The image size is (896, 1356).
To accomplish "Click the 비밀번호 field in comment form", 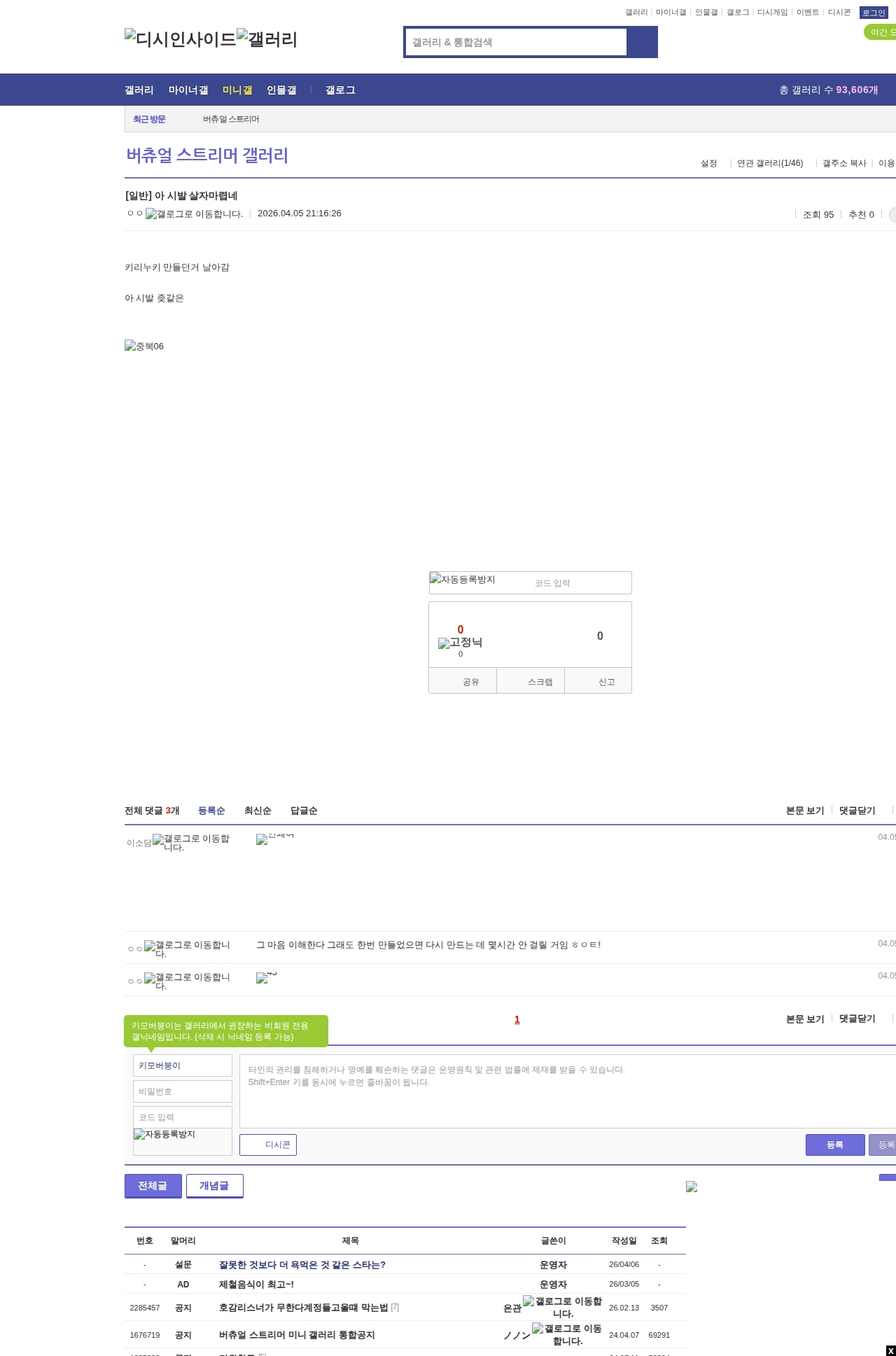I will coord(183,1091).
